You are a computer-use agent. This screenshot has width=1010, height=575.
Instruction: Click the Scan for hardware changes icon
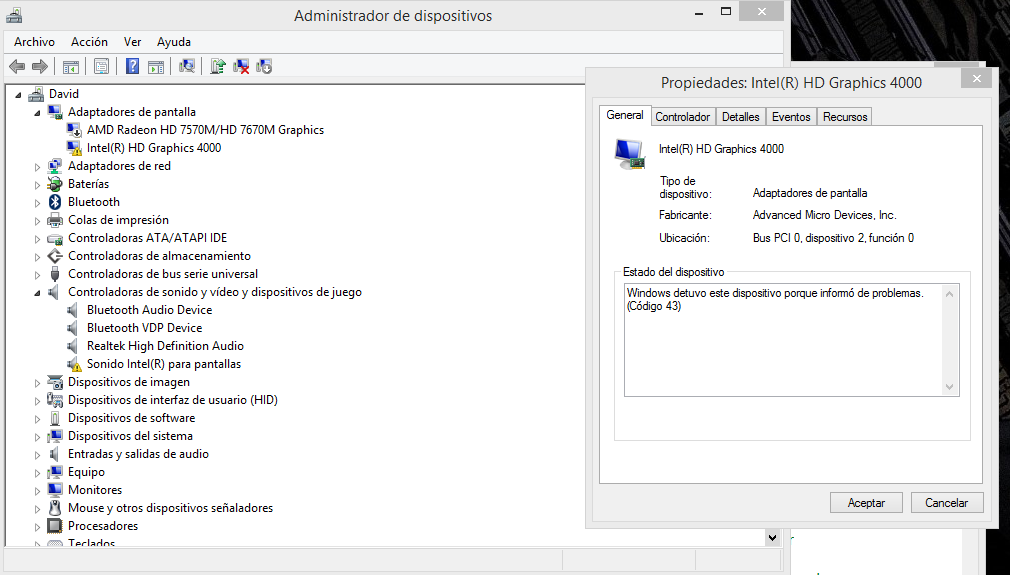pos(187,66)
